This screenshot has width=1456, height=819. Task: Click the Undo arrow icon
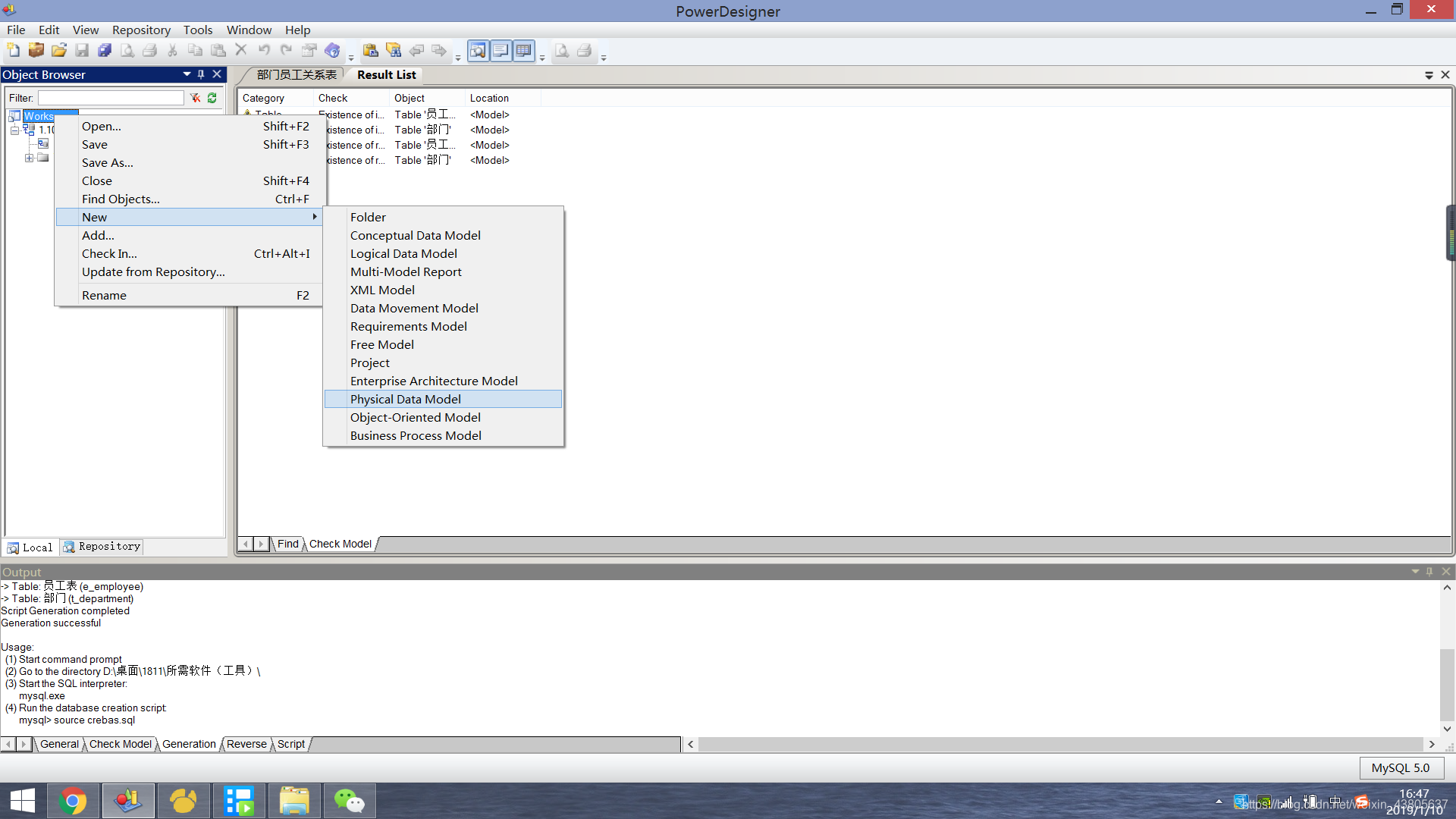pyautogui.click(x=264, y=51)
